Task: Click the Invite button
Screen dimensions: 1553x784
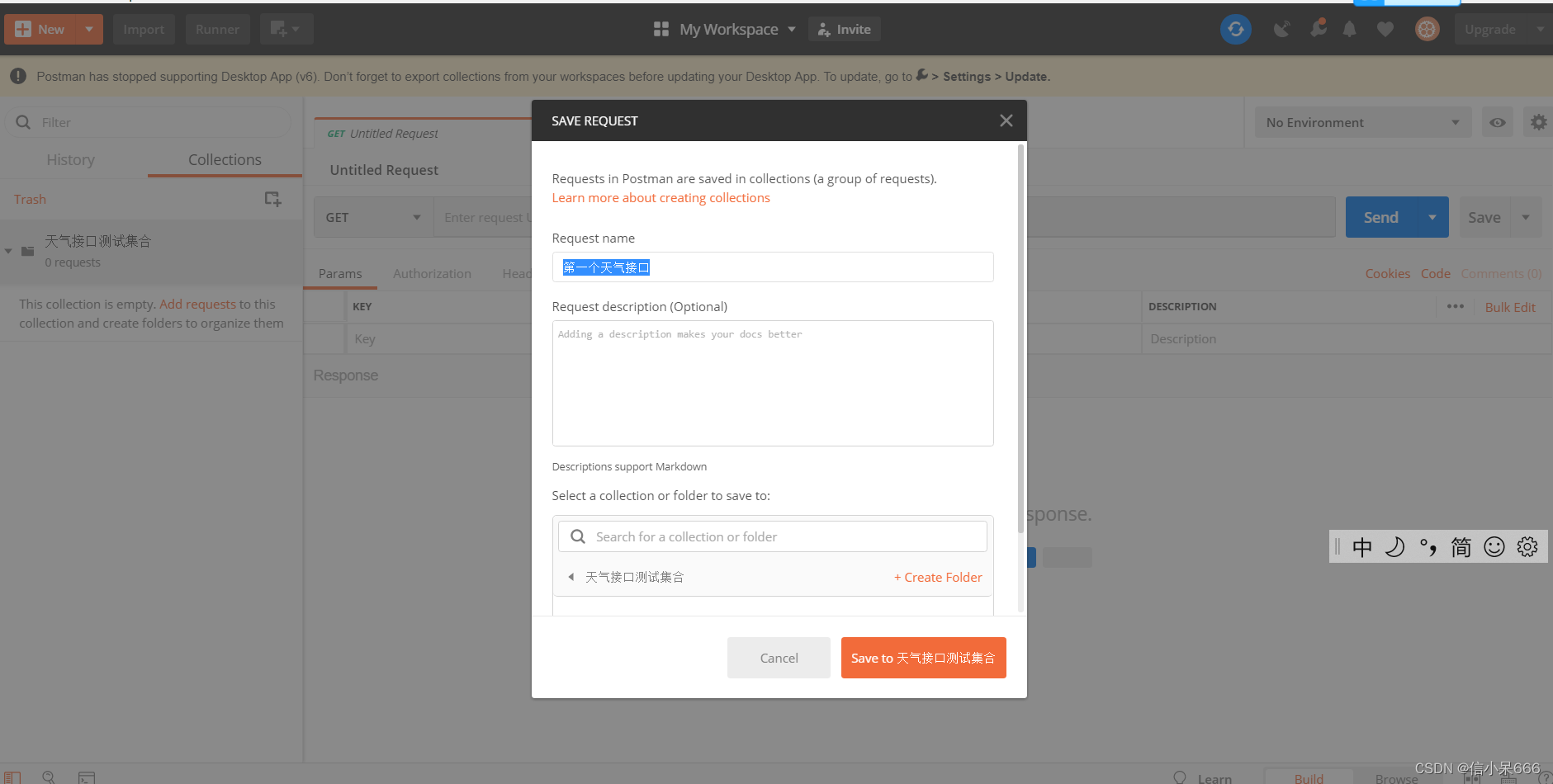Action: pyautogui.click(x=845, y=29)
